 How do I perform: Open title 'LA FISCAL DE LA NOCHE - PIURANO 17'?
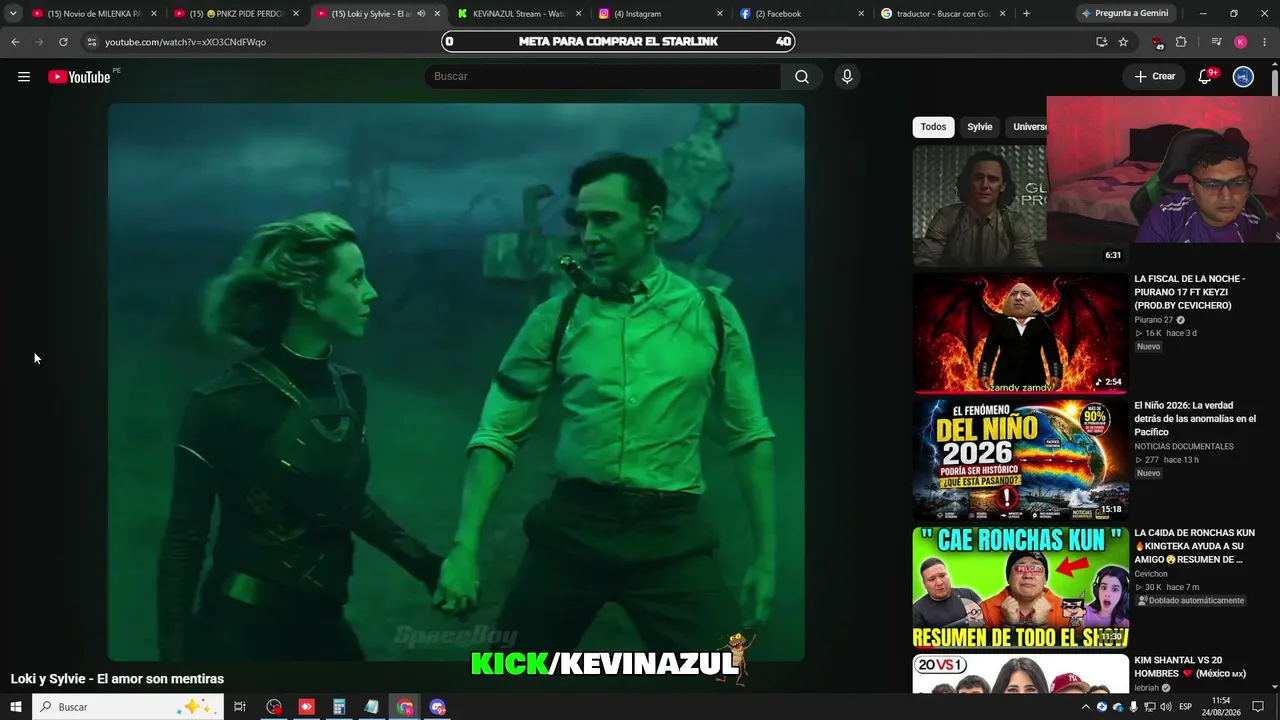click(1190, 292)
